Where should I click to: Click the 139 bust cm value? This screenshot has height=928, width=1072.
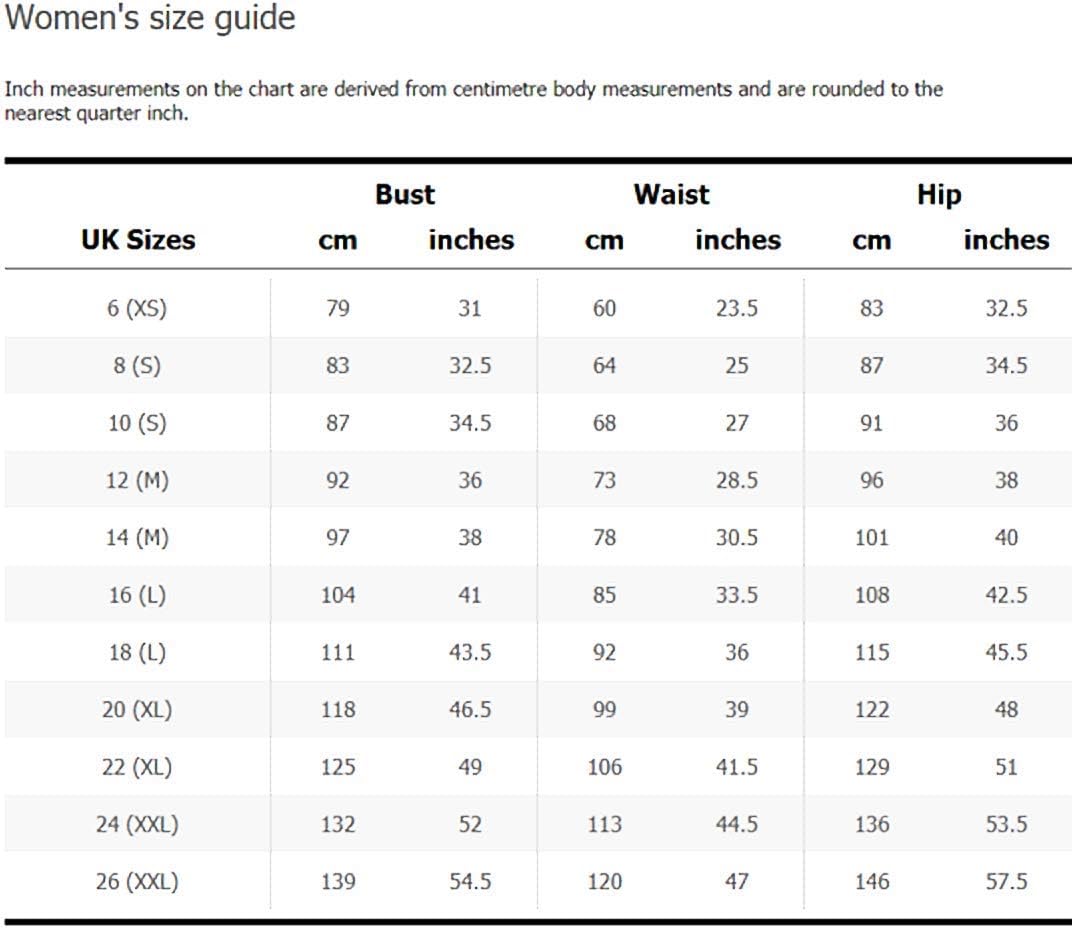pos(338,882)
